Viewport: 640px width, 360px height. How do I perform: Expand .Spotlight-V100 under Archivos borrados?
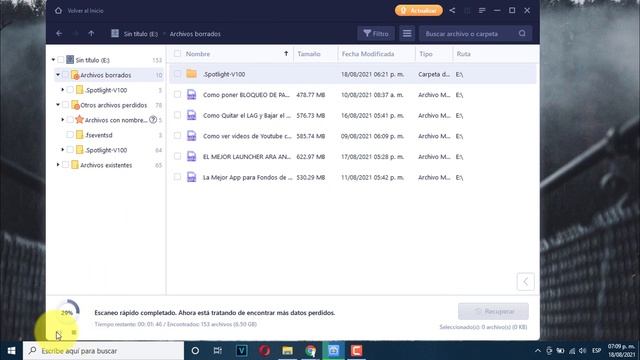click(x=62, y=90)
